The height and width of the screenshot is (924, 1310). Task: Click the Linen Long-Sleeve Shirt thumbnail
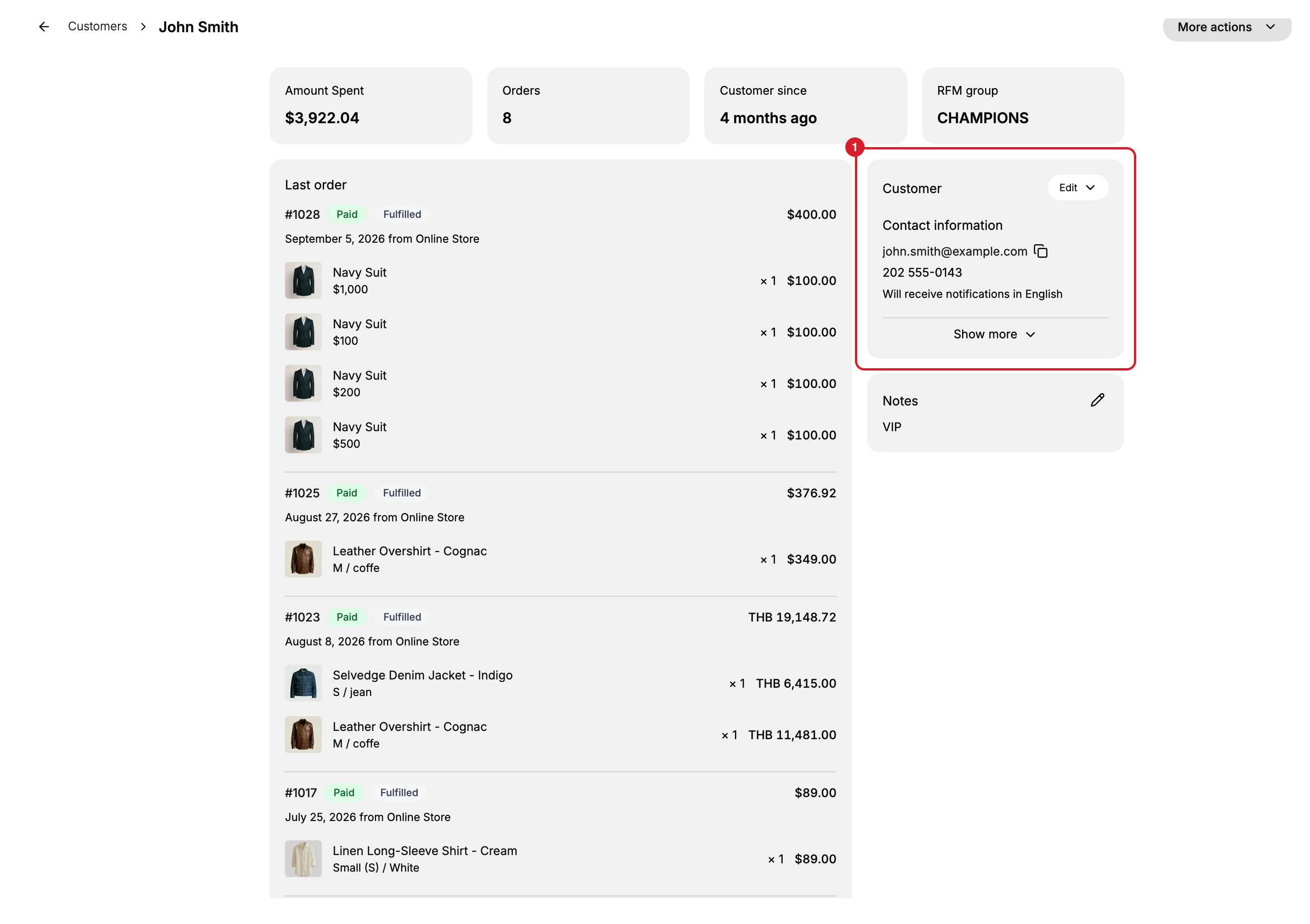point(303,859)
